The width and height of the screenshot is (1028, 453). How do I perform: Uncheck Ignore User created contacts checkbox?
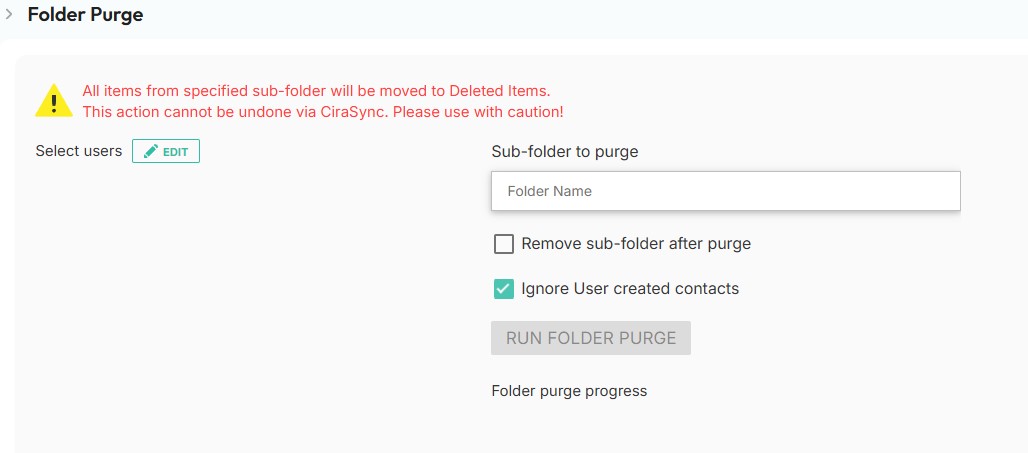[504, 289]
